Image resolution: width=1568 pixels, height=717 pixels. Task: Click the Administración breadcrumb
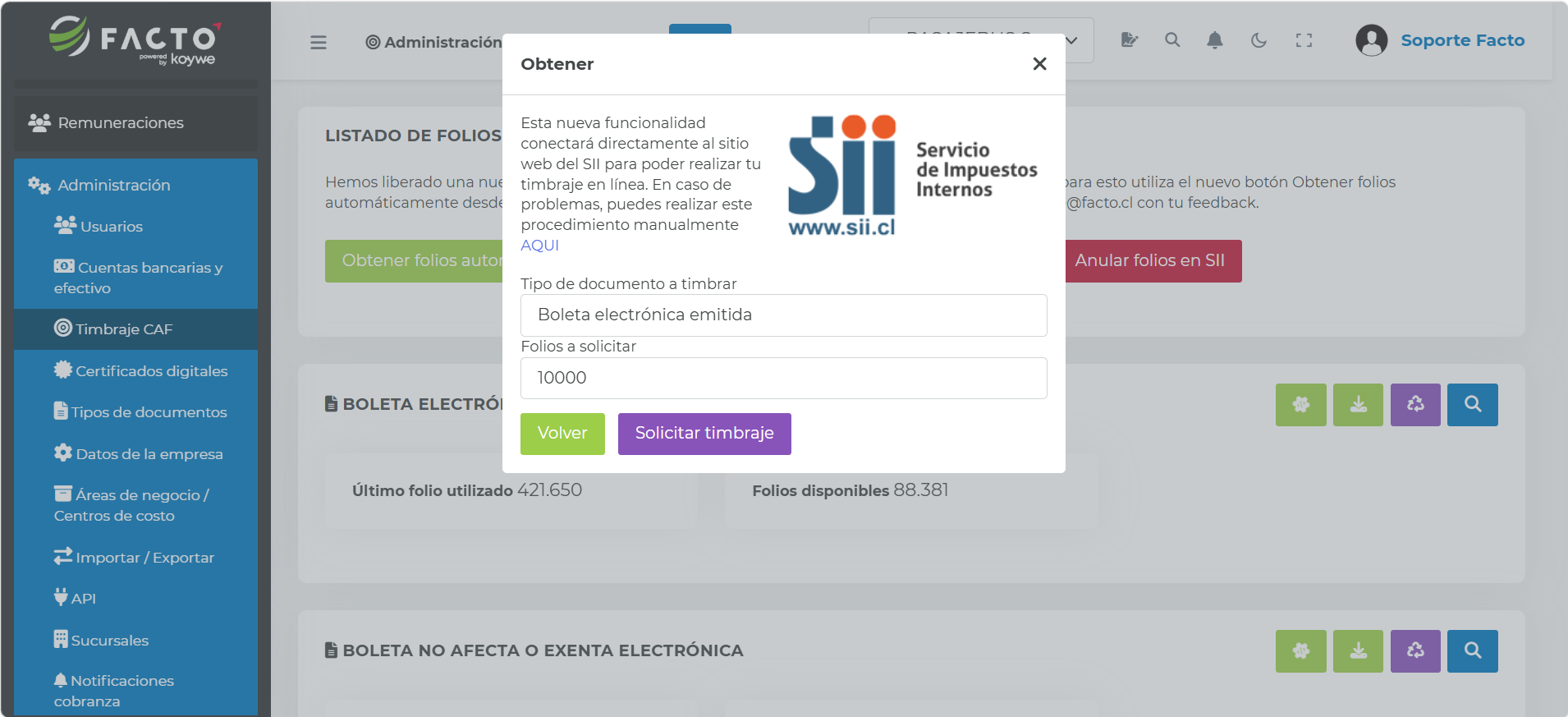click(434, 42)
